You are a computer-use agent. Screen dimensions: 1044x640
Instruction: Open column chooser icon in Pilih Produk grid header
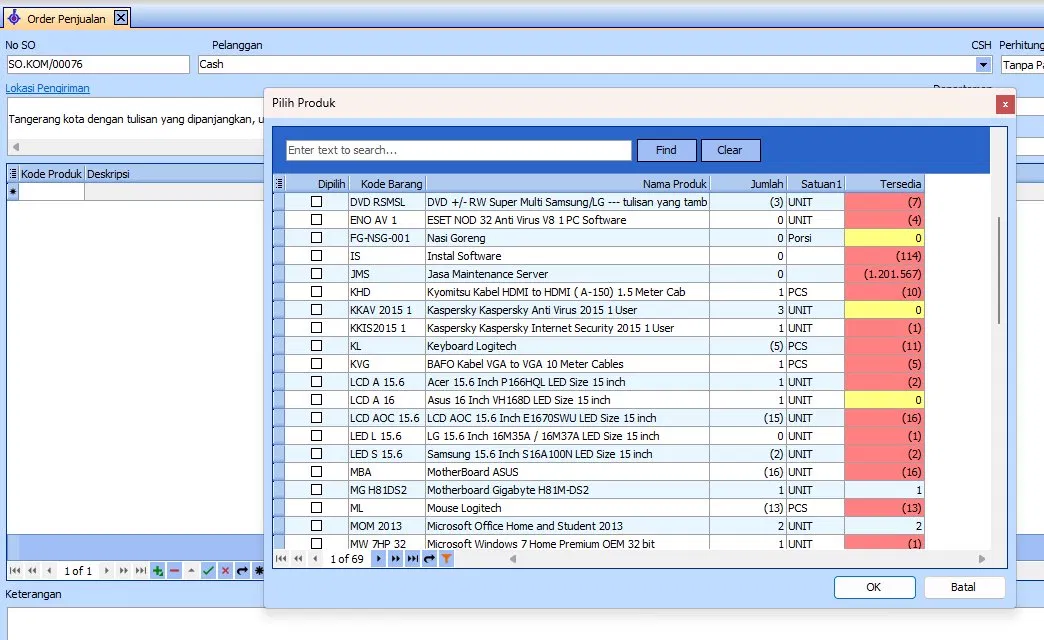pos(279,184)
